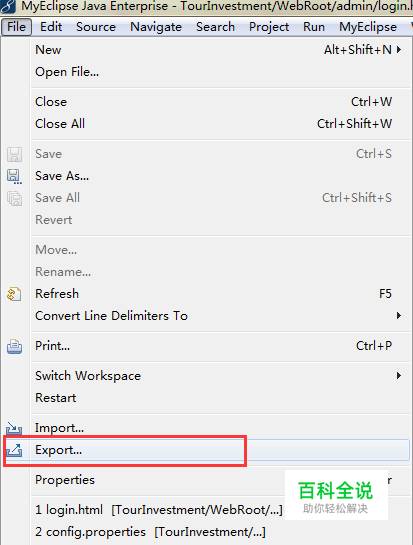Screen dimensions: 413x545
Task: Expand the Switch Workspace submenu arrow
Action: click(399, 376)
